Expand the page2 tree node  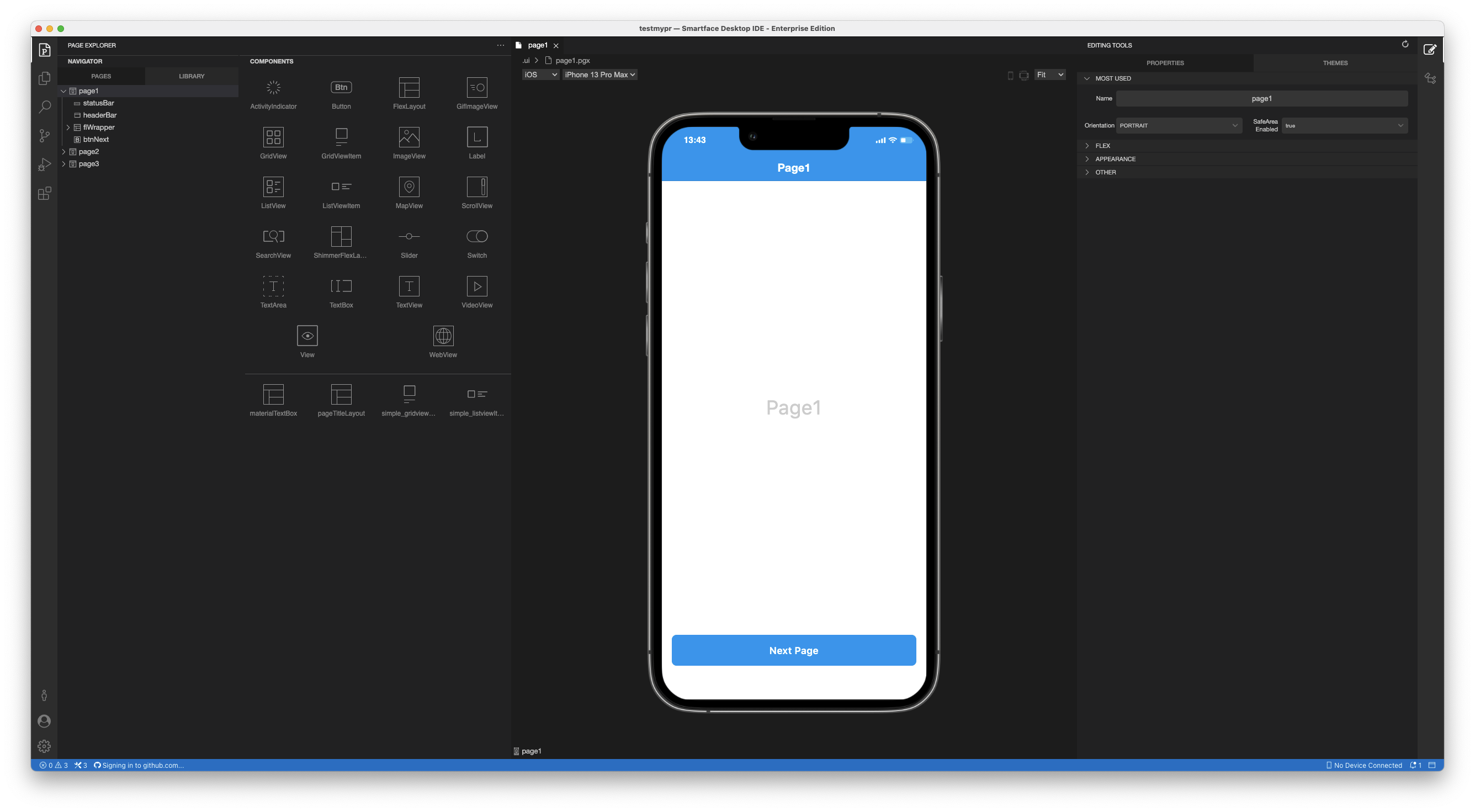pos(63,152)
